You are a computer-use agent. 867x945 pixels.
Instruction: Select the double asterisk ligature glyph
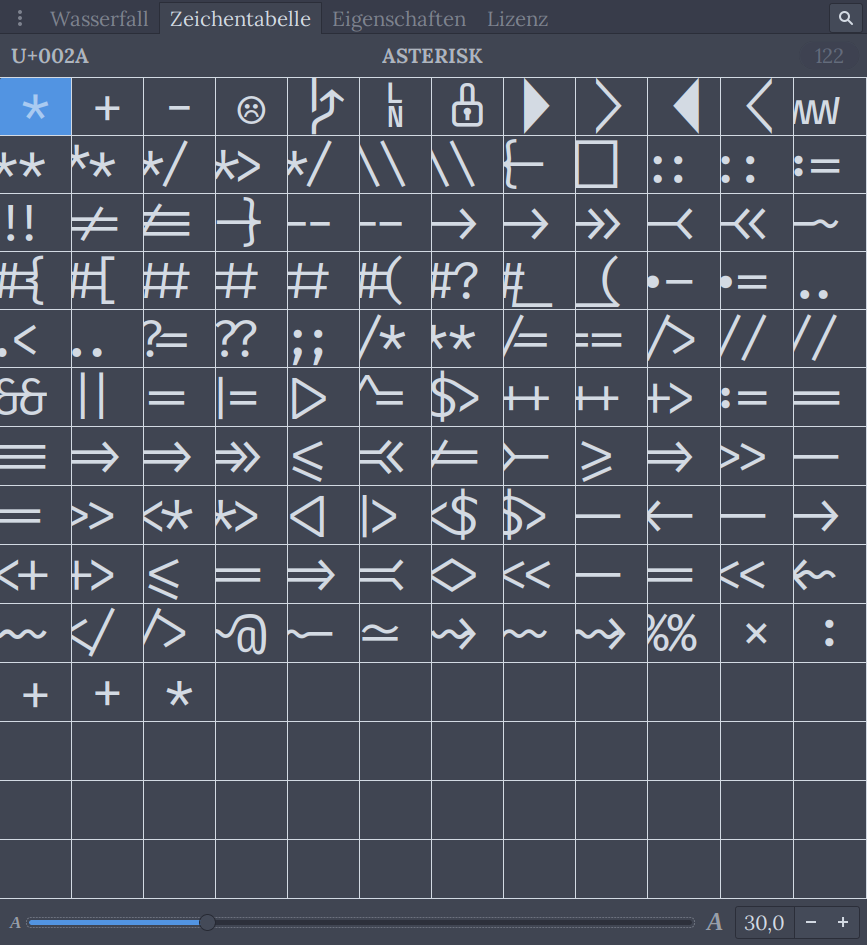(x=35, y=164)
